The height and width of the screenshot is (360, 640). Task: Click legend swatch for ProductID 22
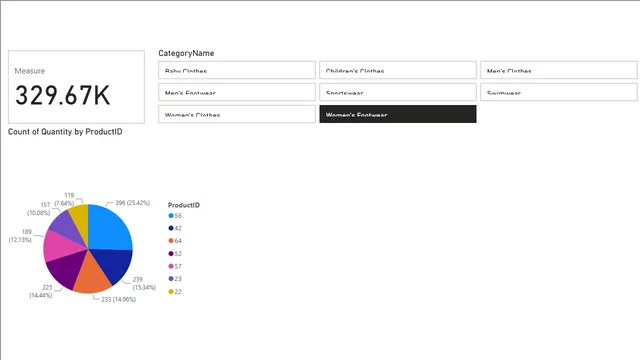click(x=171, y=291)
